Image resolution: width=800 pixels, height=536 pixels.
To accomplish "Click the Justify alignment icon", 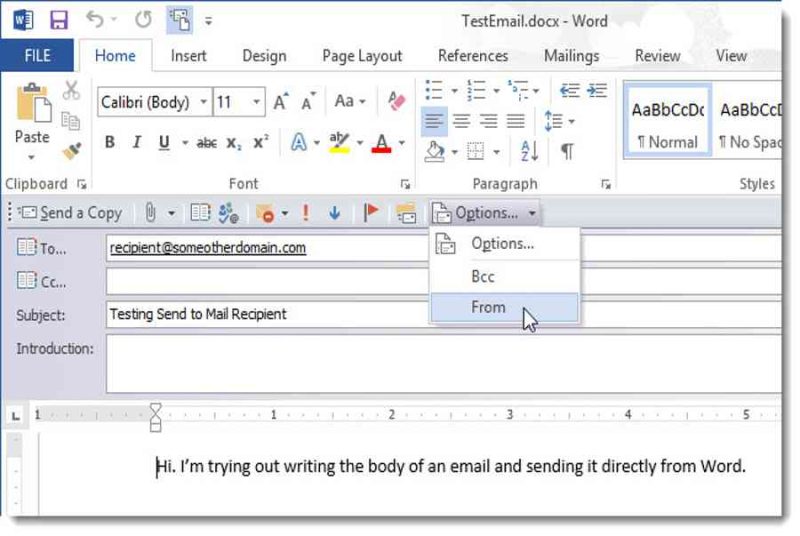I will tap(515, 121).
